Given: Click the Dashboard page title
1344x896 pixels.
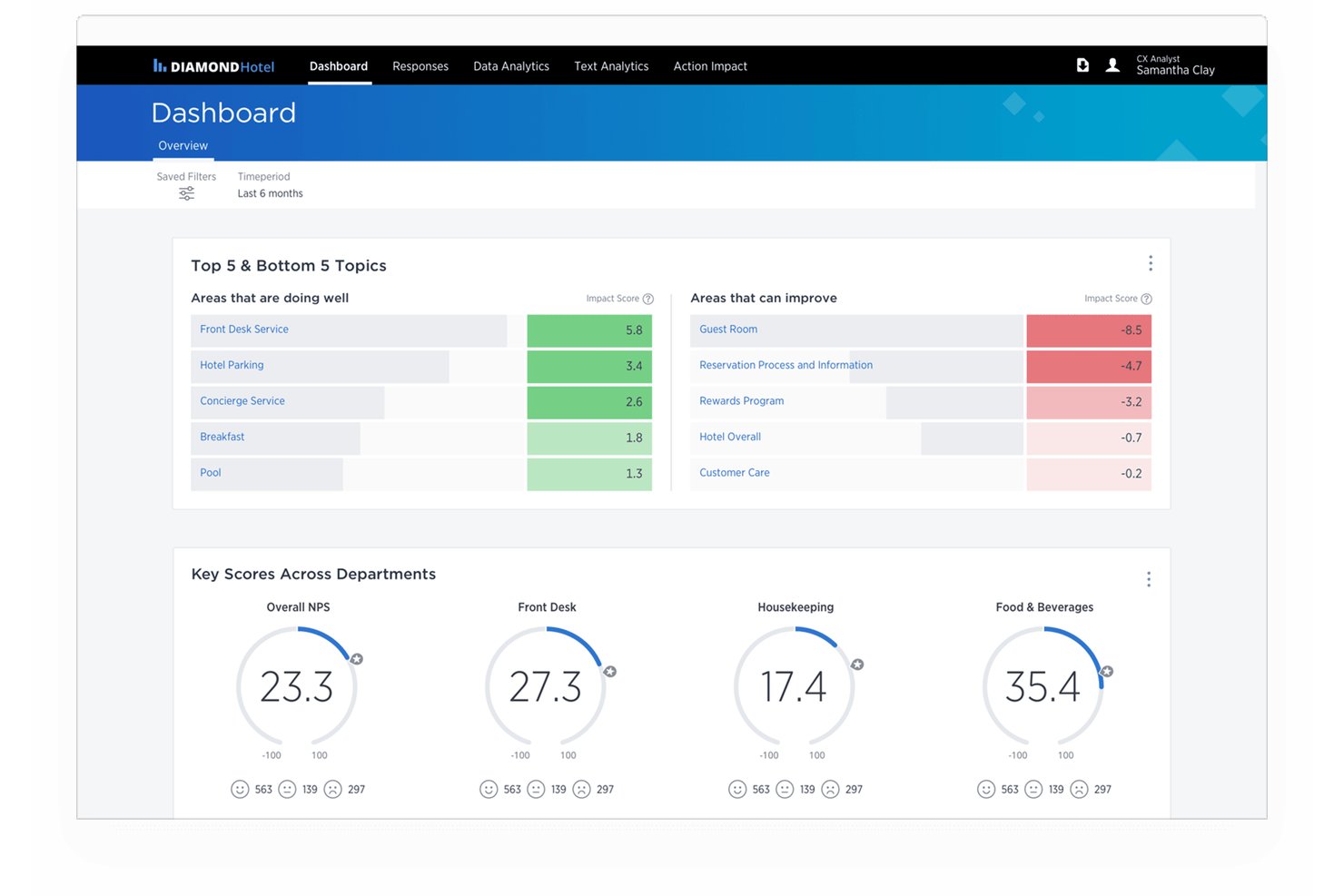Looking at the screenshot, I should coord(223,113).
